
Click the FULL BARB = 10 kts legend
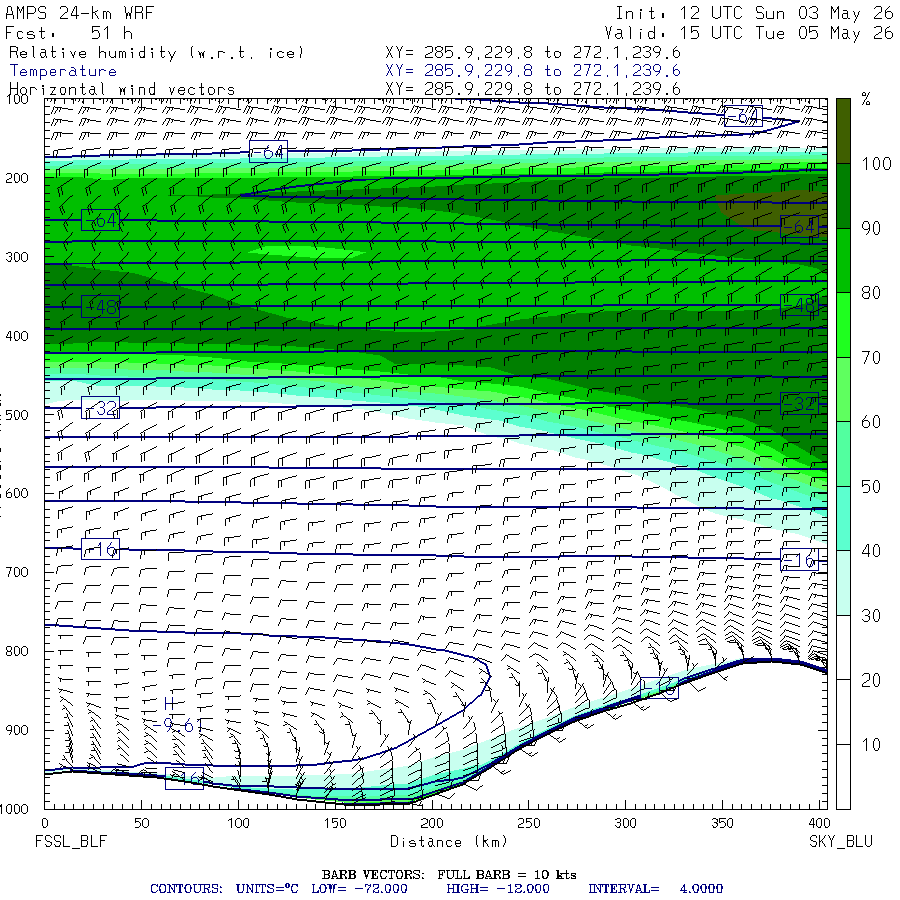point(507,875)
